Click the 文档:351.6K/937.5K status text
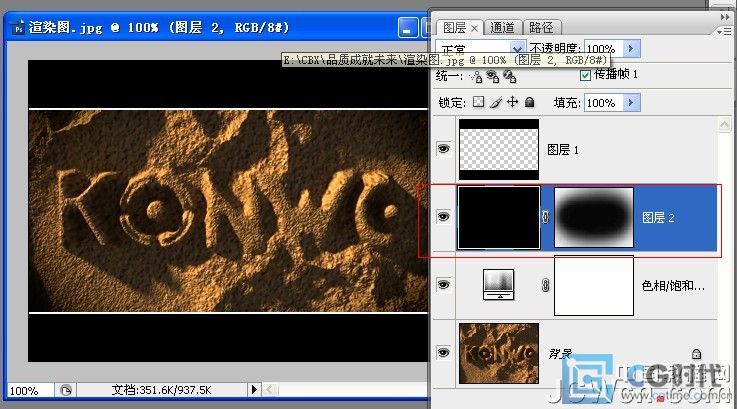 pyautogui.click(x=161, y=390)
